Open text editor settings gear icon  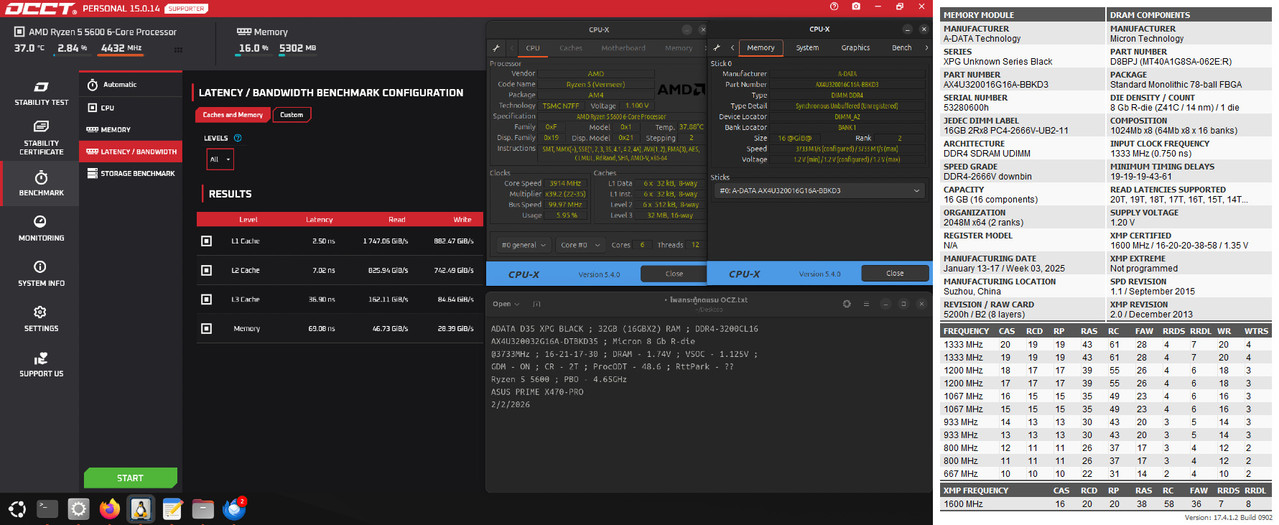[x=847, y=303]
